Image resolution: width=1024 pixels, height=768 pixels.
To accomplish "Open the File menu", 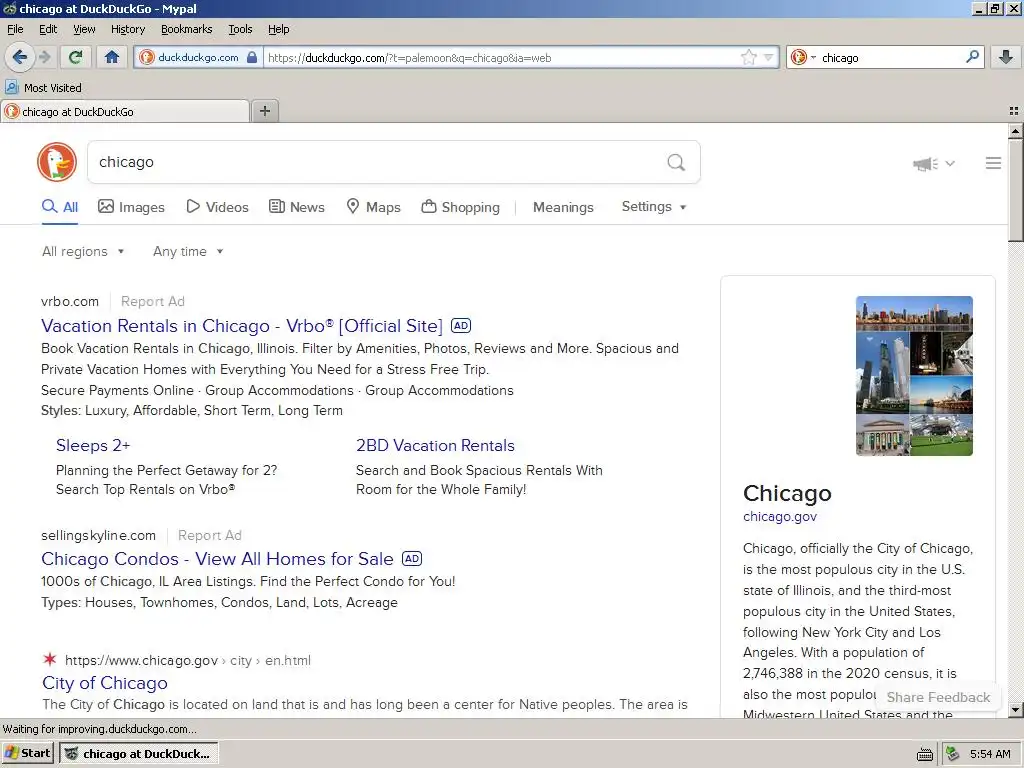I will tap(15, 29).
